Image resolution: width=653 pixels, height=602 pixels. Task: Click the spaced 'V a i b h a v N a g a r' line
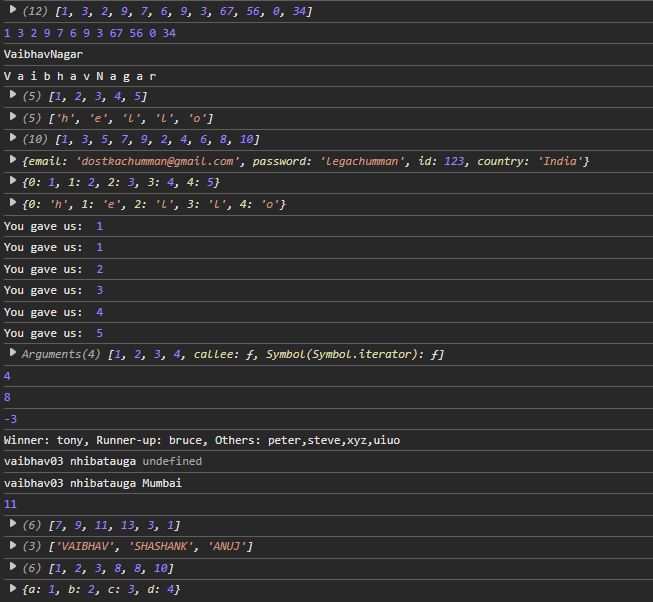(x=80, y=77)
